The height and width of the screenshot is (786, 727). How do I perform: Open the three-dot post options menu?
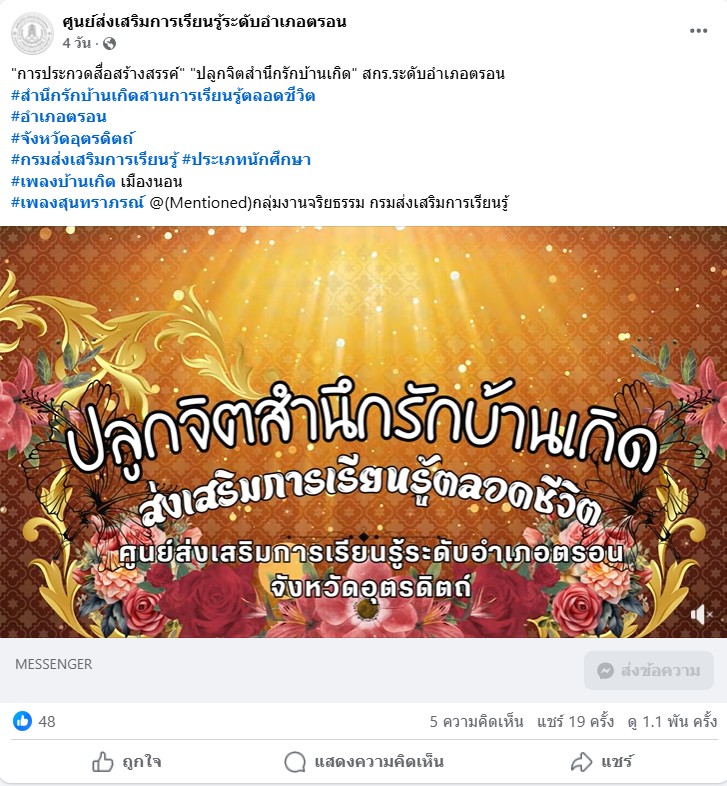[698, 31]
